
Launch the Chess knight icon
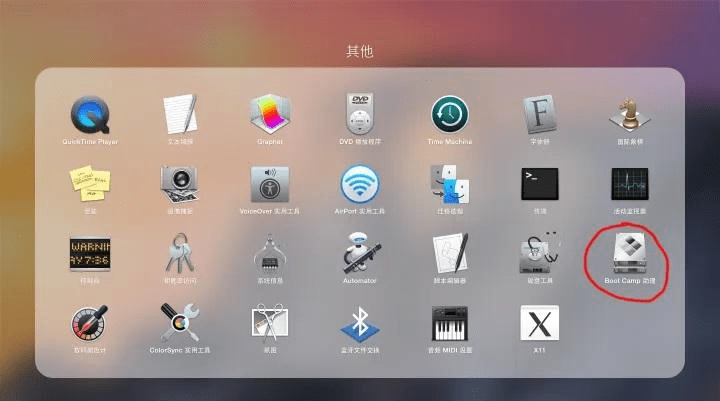(x=630, y=114)
